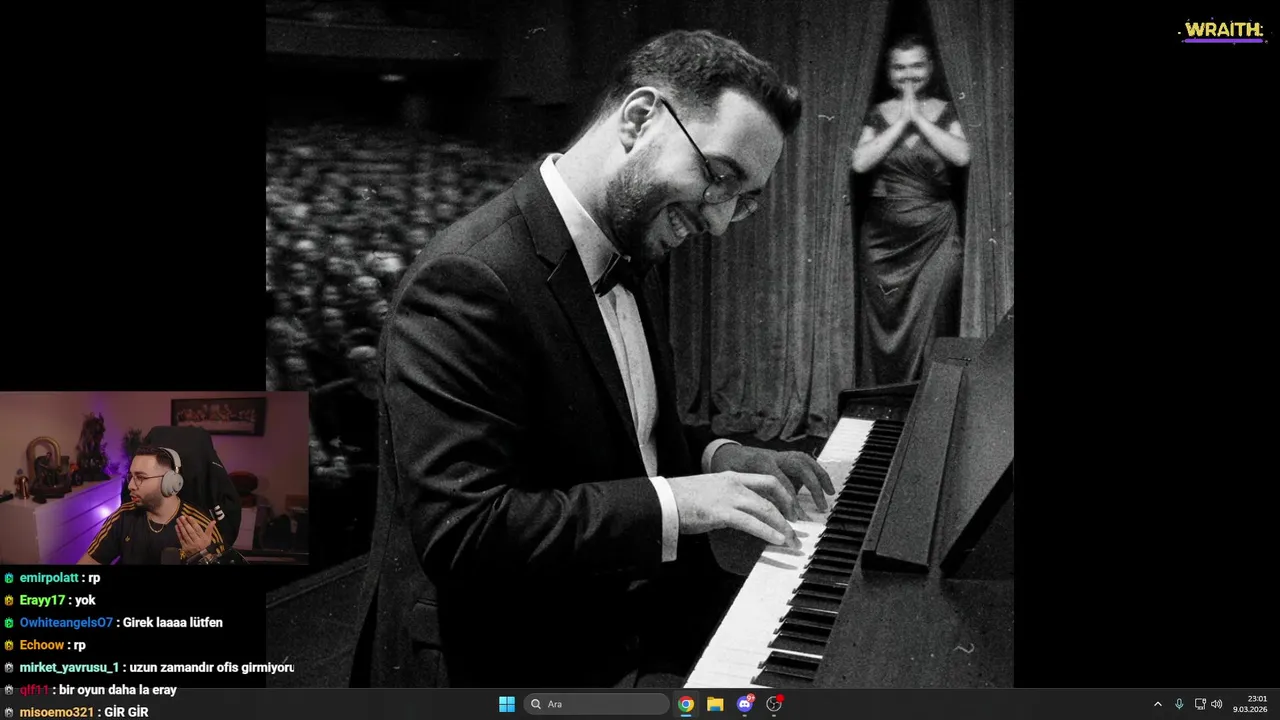Click the WRAITH logo overlay
This screenshot has height=720, width=1280.
pyautogui.click(x=1223, y=31)
